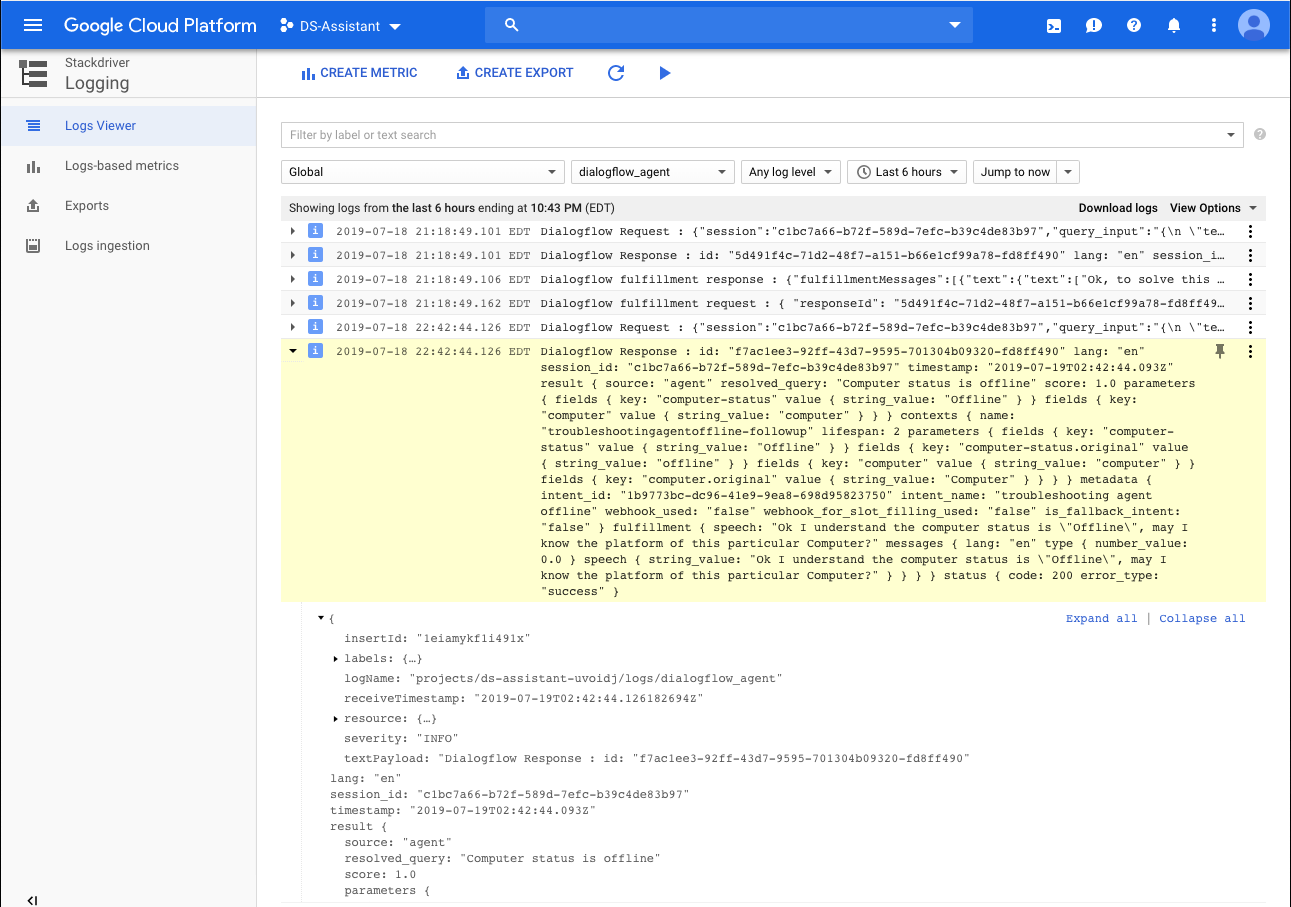This screenshot has height=907, width=1291.
Task: Open more options for the 21:18:49.162 fulfillment request row
Action: (1250, 303)
